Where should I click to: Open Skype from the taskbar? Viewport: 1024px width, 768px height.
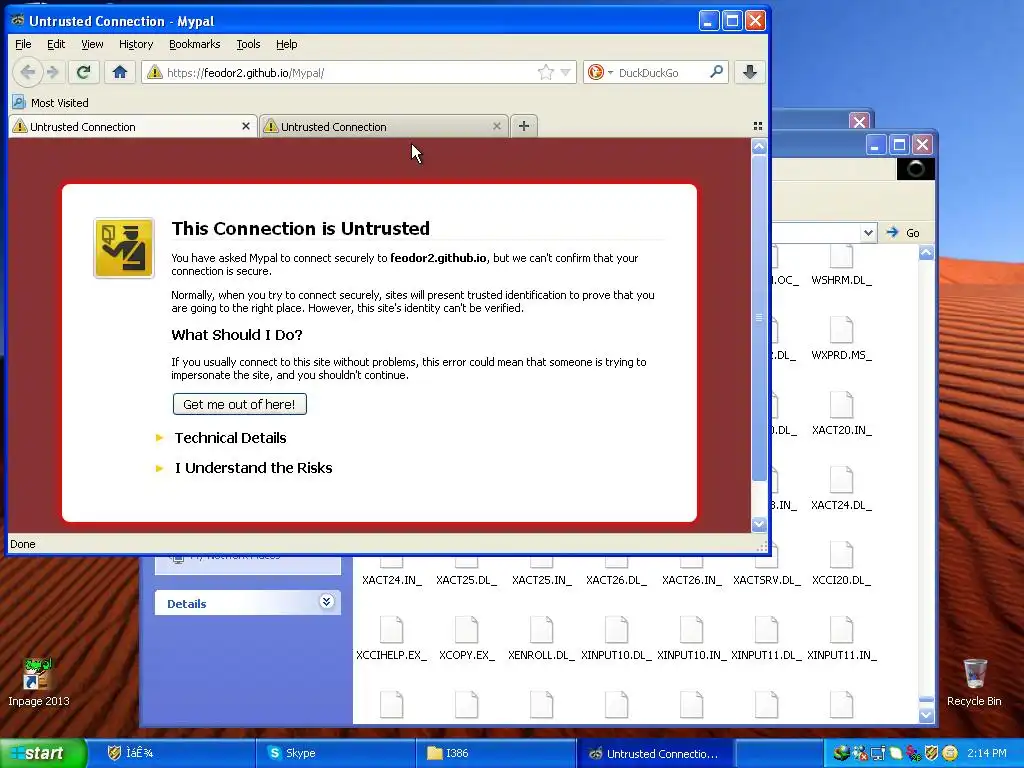click(x=334, y=753)
